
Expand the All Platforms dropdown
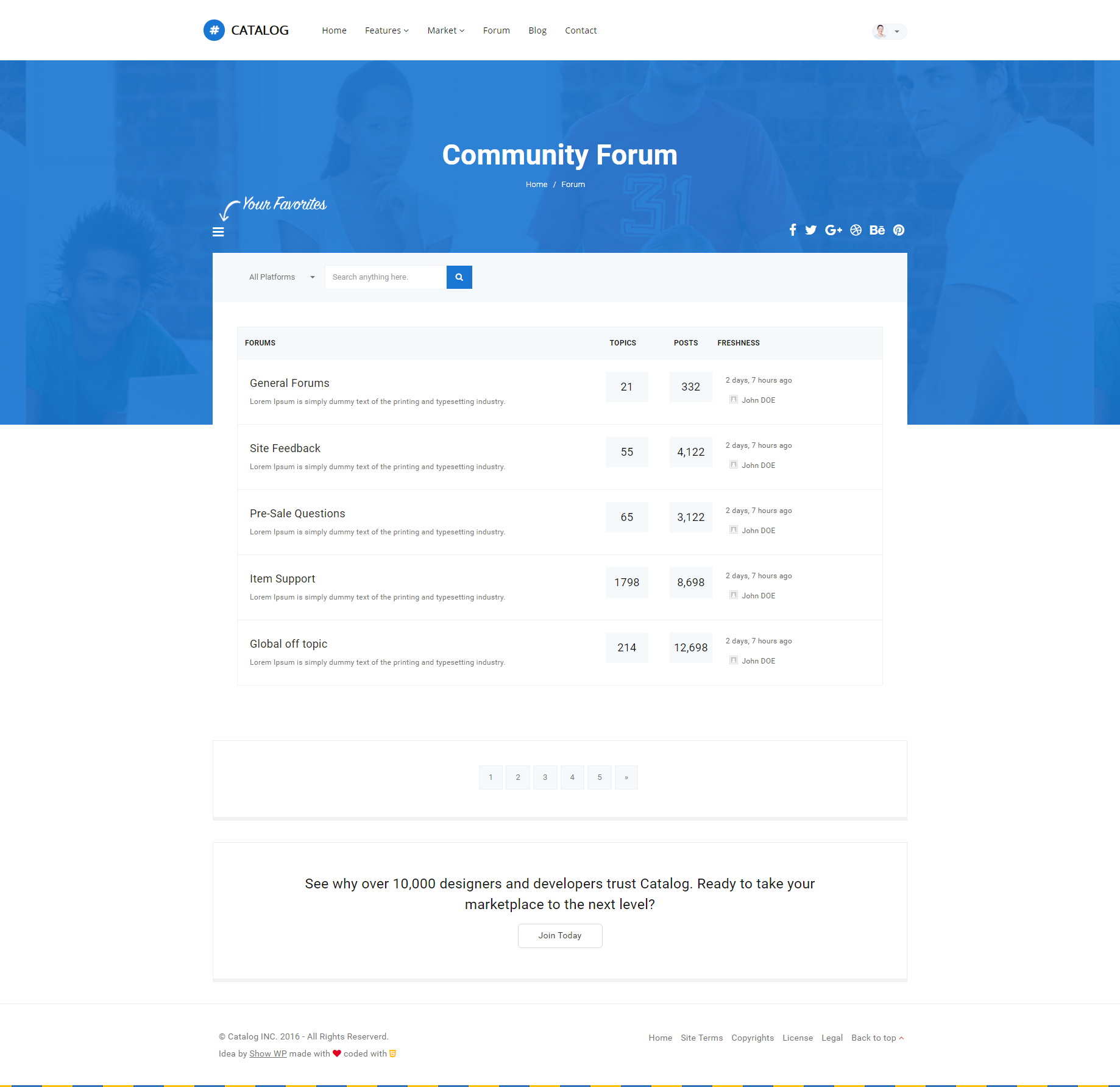tap(282, 277)
